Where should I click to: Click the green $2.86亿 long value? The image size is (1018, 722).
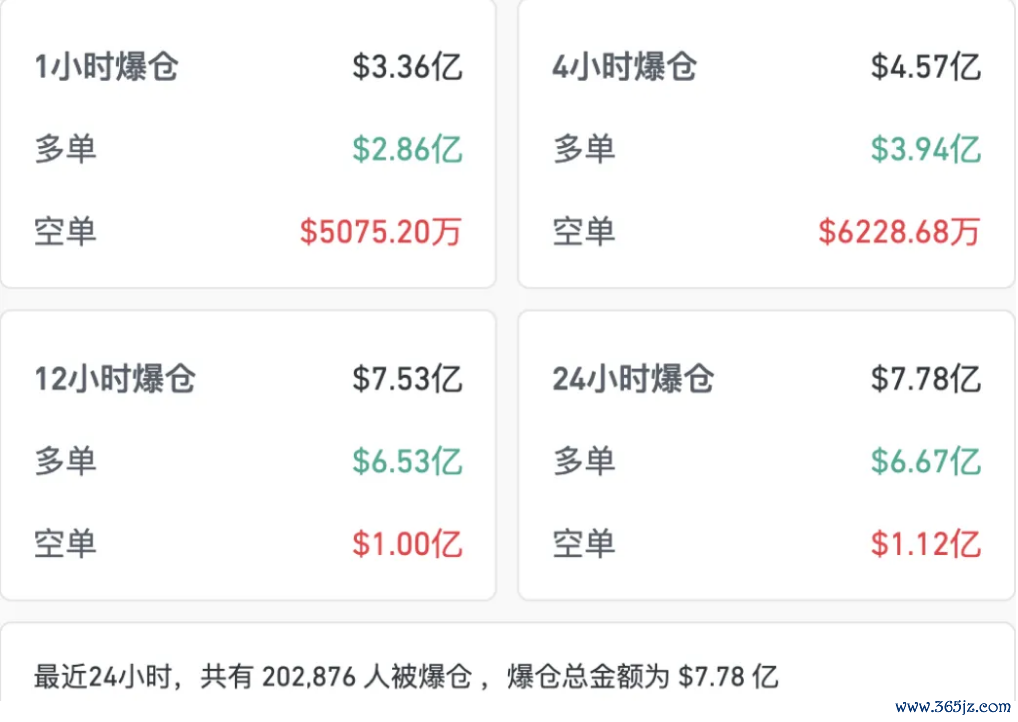coord(407,149)
